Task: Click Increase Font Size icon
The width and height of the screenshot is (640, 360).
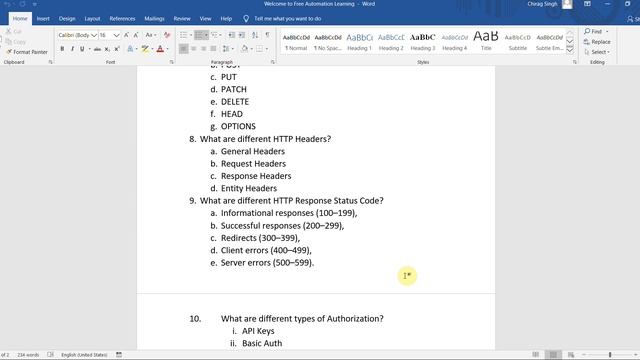Action: (x=126, y=35)
